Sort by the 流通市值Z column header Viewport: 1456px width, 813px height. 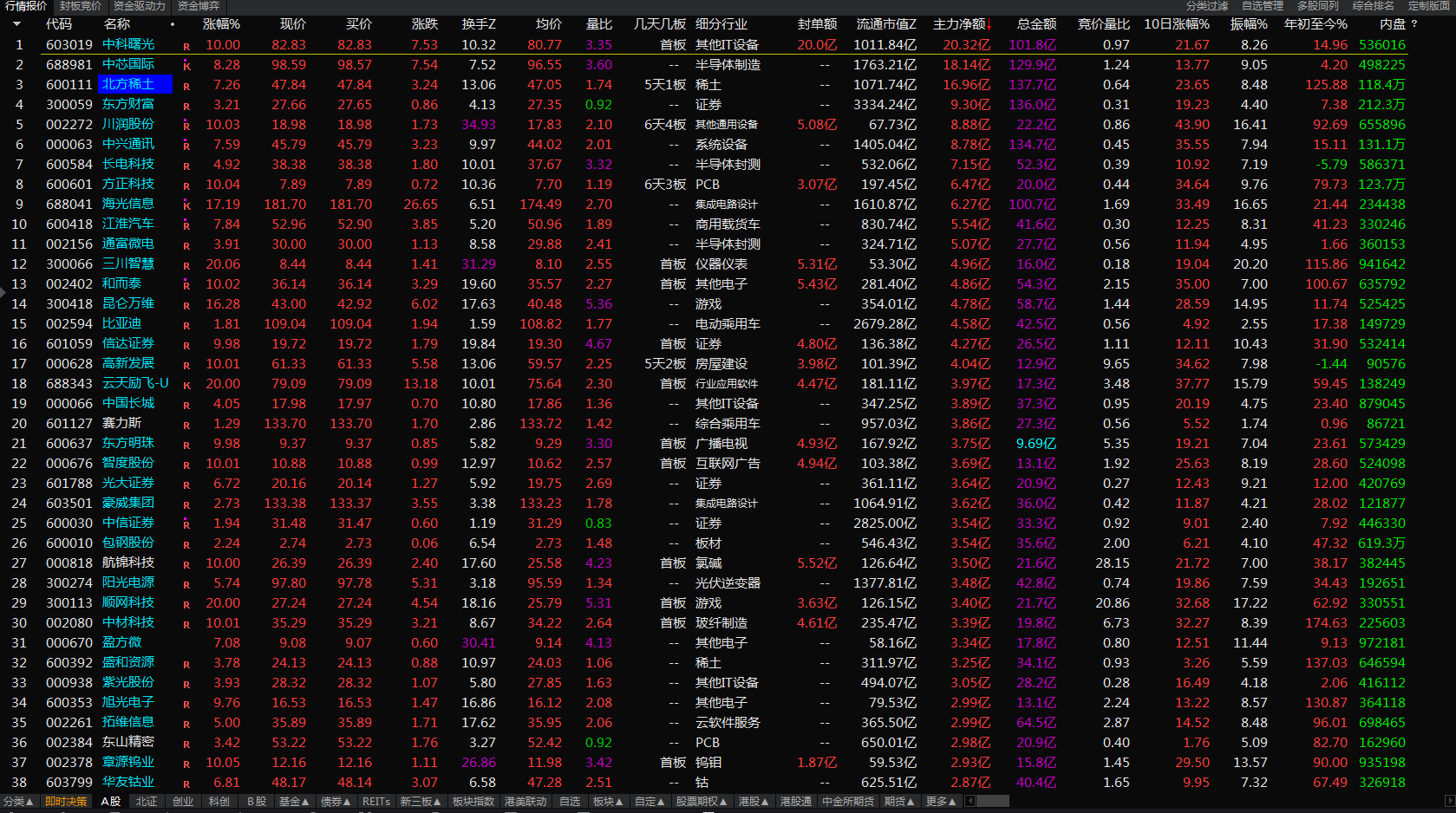pyautogui.click(x=886, y=24)
